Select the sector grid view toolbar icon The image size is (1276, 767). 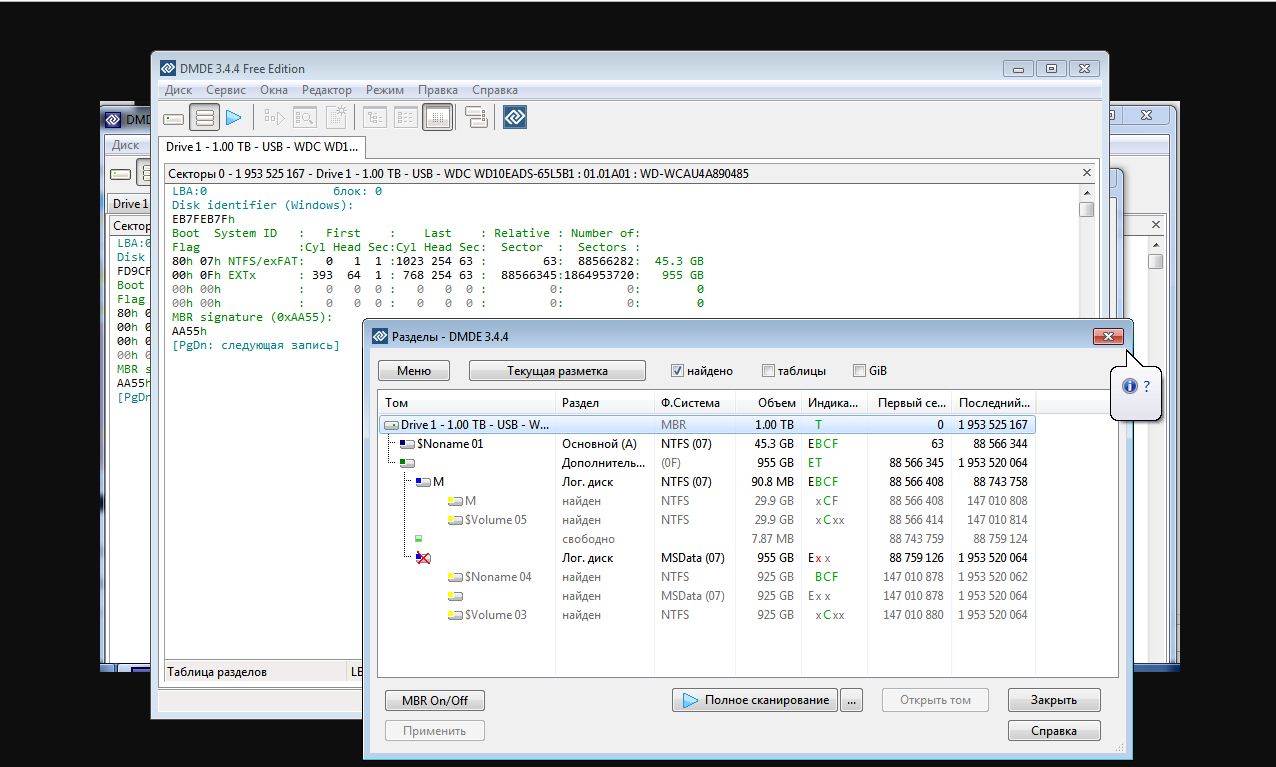437,118
